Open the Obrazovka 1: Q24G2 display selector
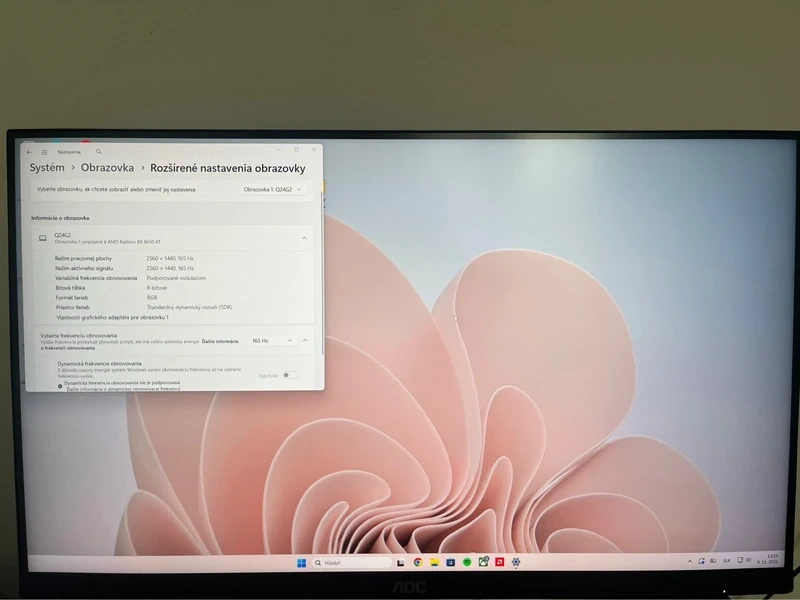The height and width of the screenshot is (600, 800). (x=270, y=189)
